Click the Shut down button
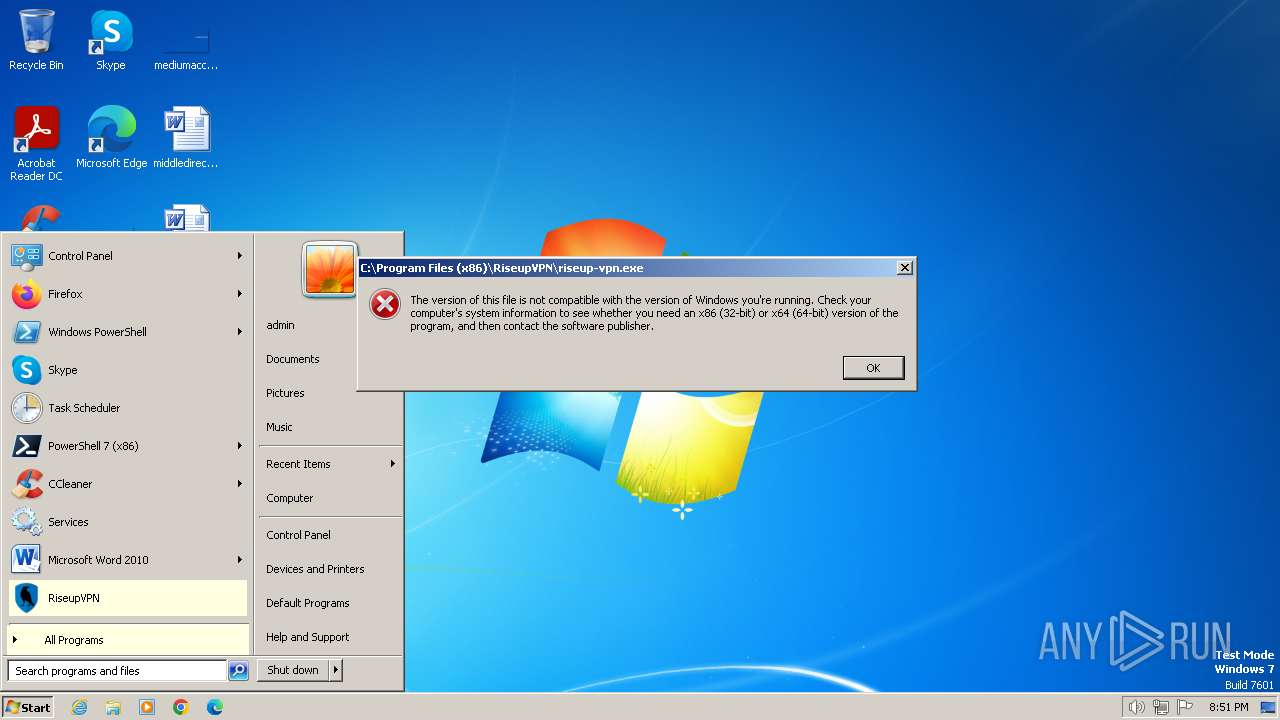 [x=293, y=670]
